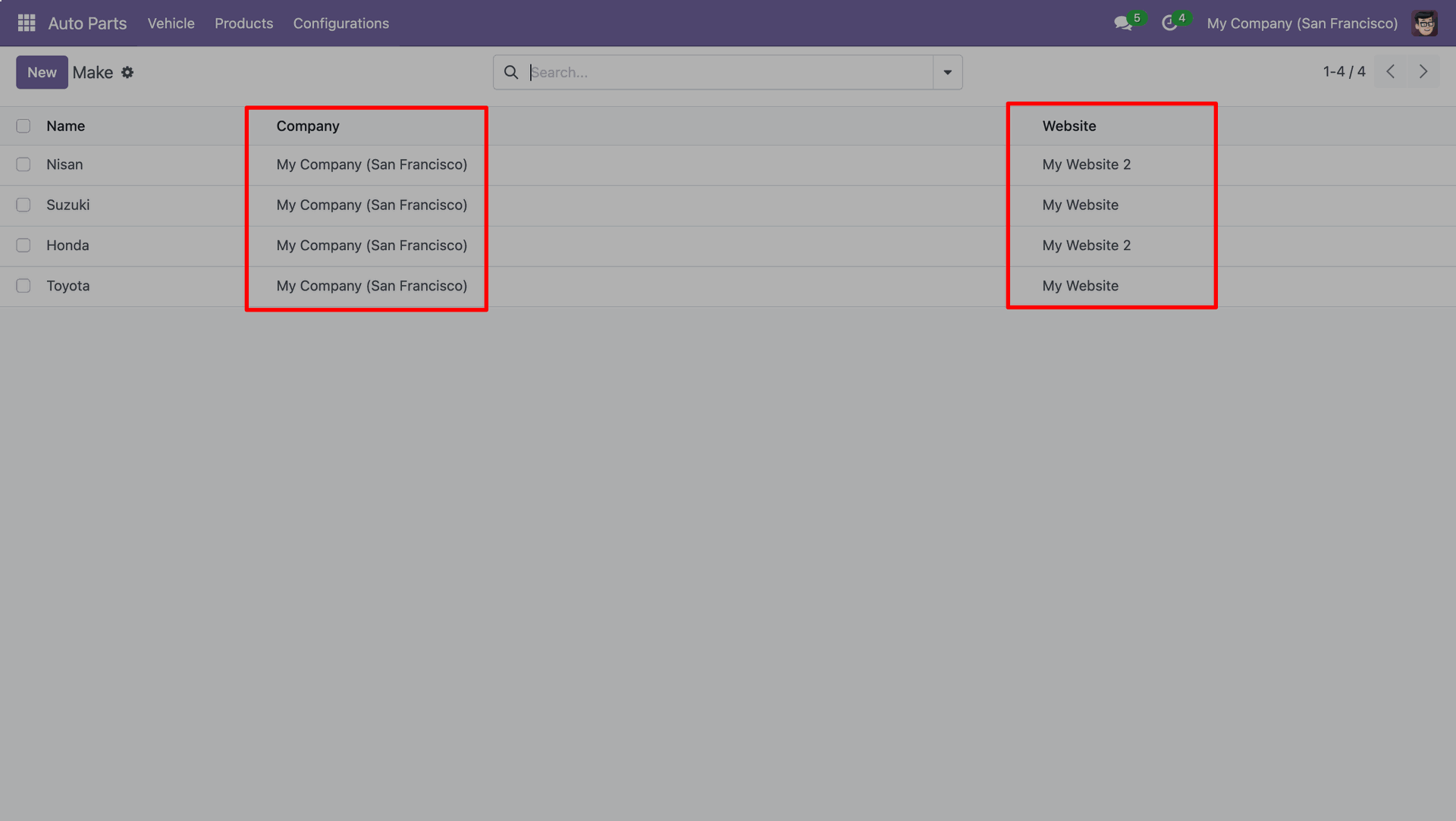Open the Products menu

(x=243, y=24)
